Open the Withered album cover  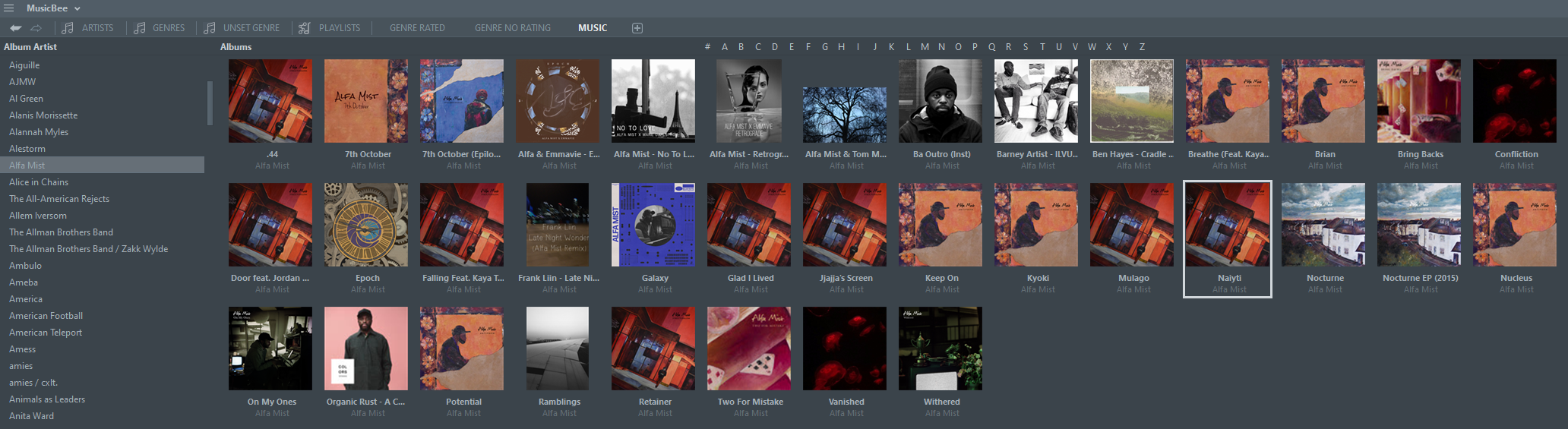(940, 349)
